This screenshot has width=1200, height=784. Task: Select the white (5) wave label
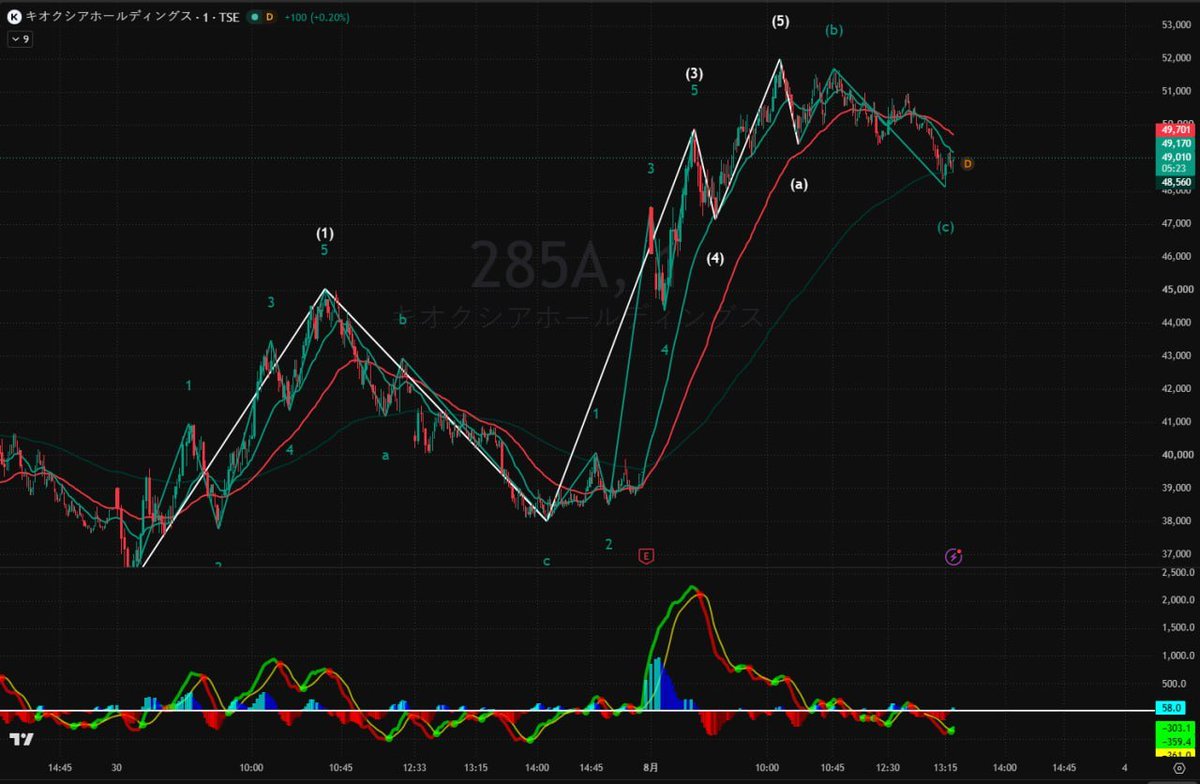click(x=781, y=20)
